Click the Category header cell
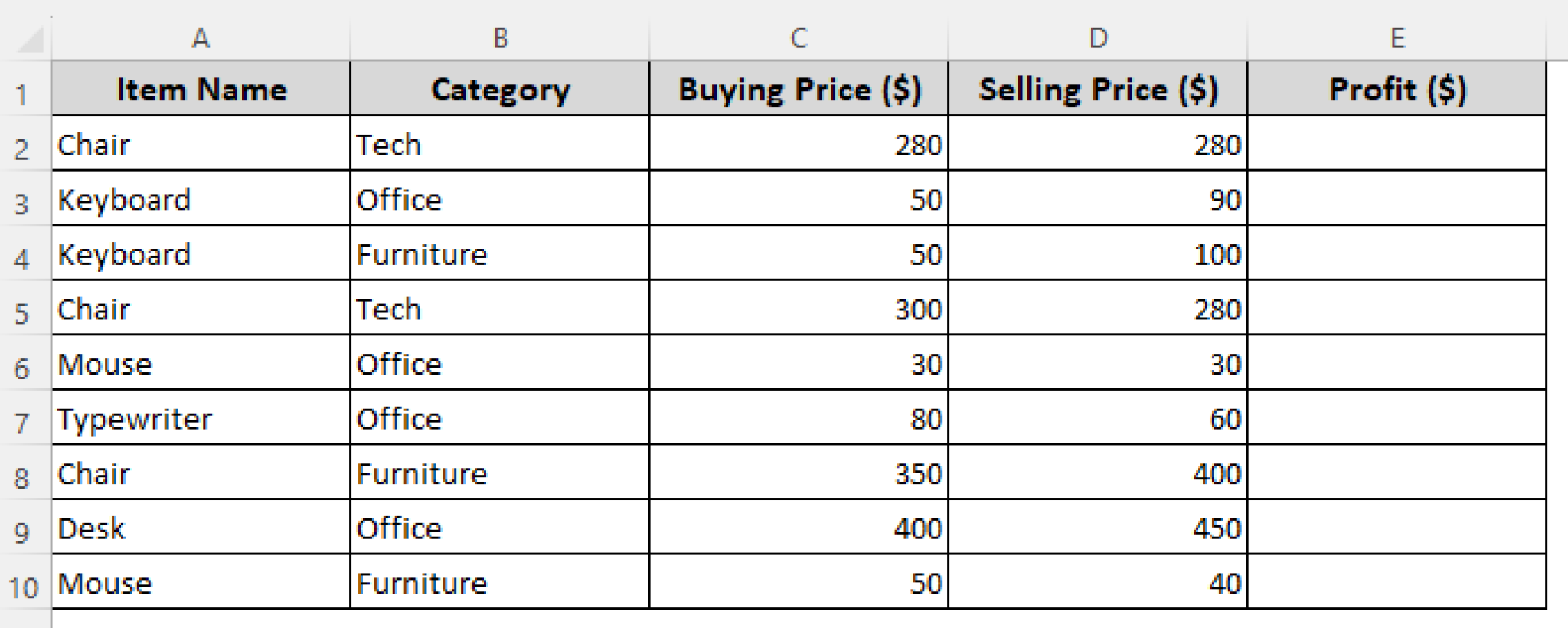This screenshot has height=628, width=1568. (x=501, y=89)
